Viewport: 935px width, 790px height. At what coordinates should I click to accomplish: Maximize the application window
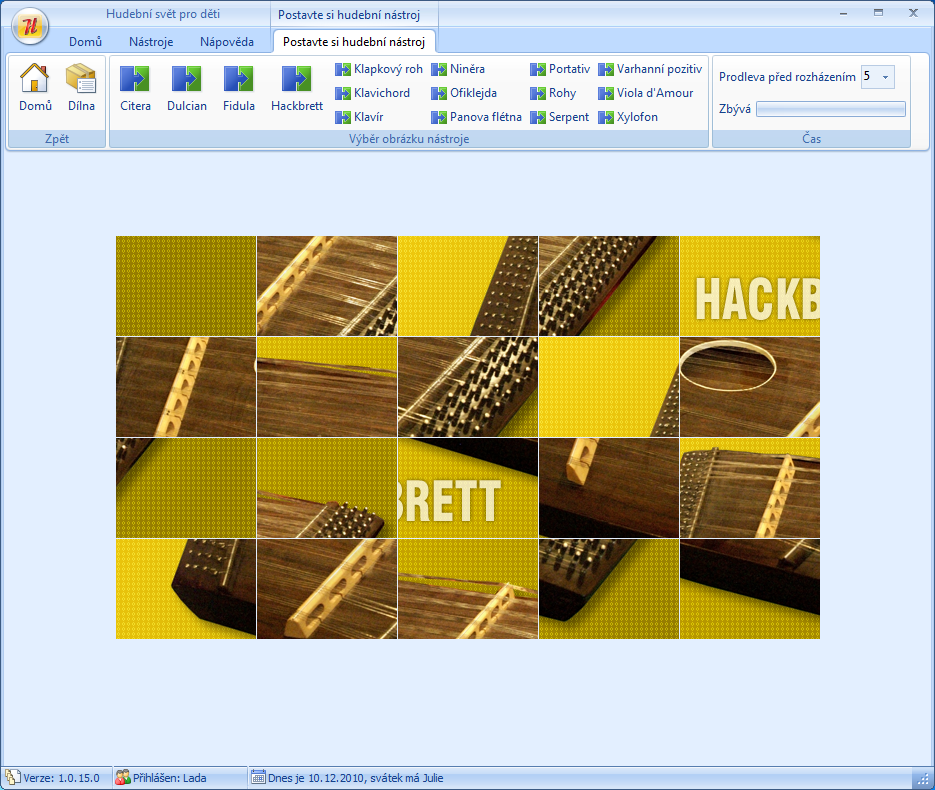tap(878, 13)
